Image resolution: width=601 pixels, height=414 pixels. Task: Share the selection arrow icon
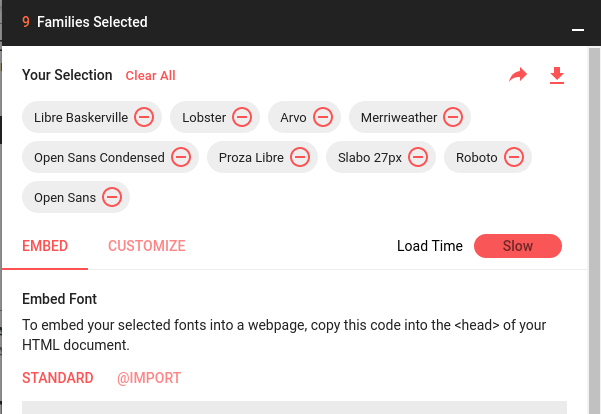[x=518, y=75]
